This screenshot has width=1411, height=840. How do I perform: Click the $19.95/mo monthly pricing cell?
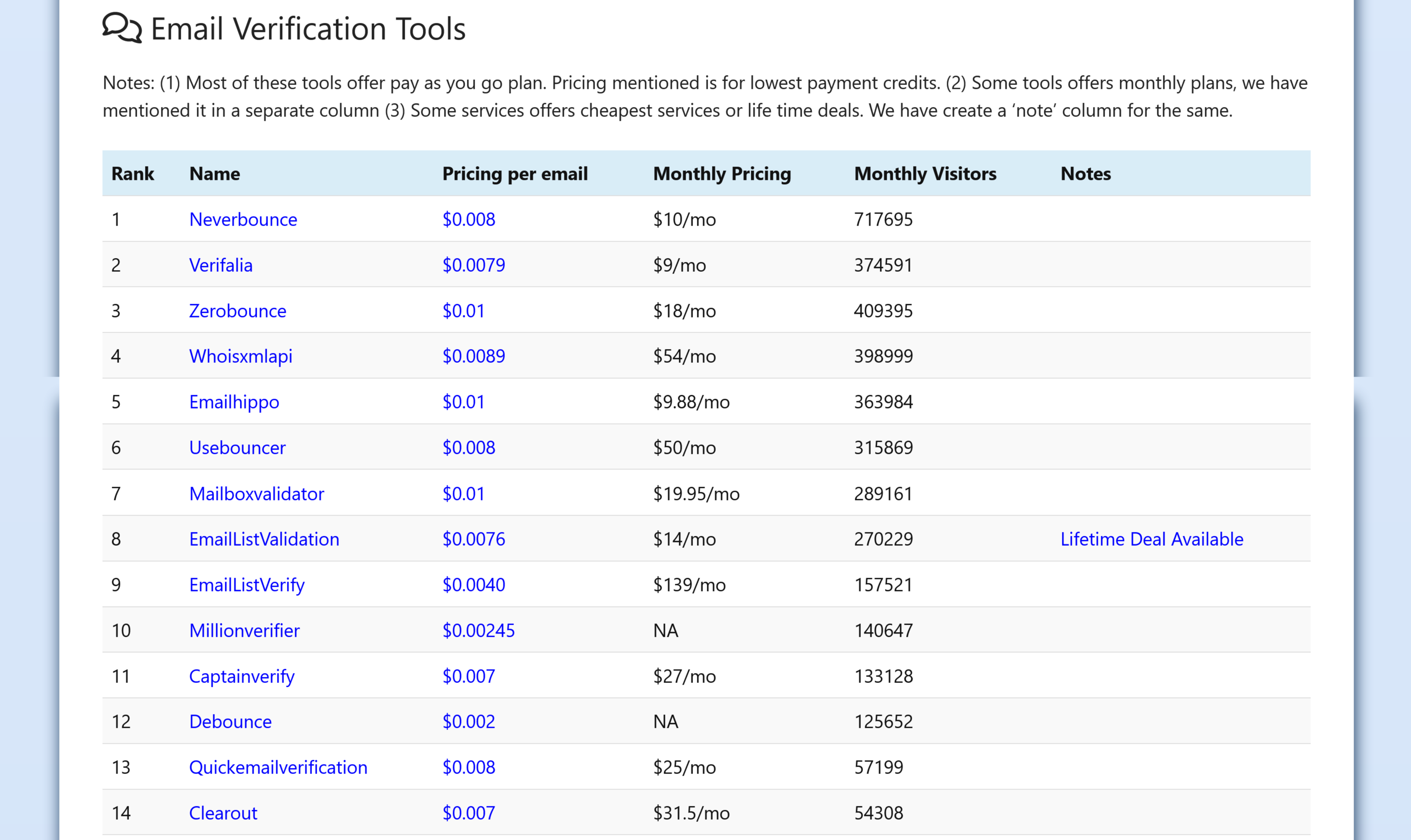pyautogui.click(x=696, y=494)
